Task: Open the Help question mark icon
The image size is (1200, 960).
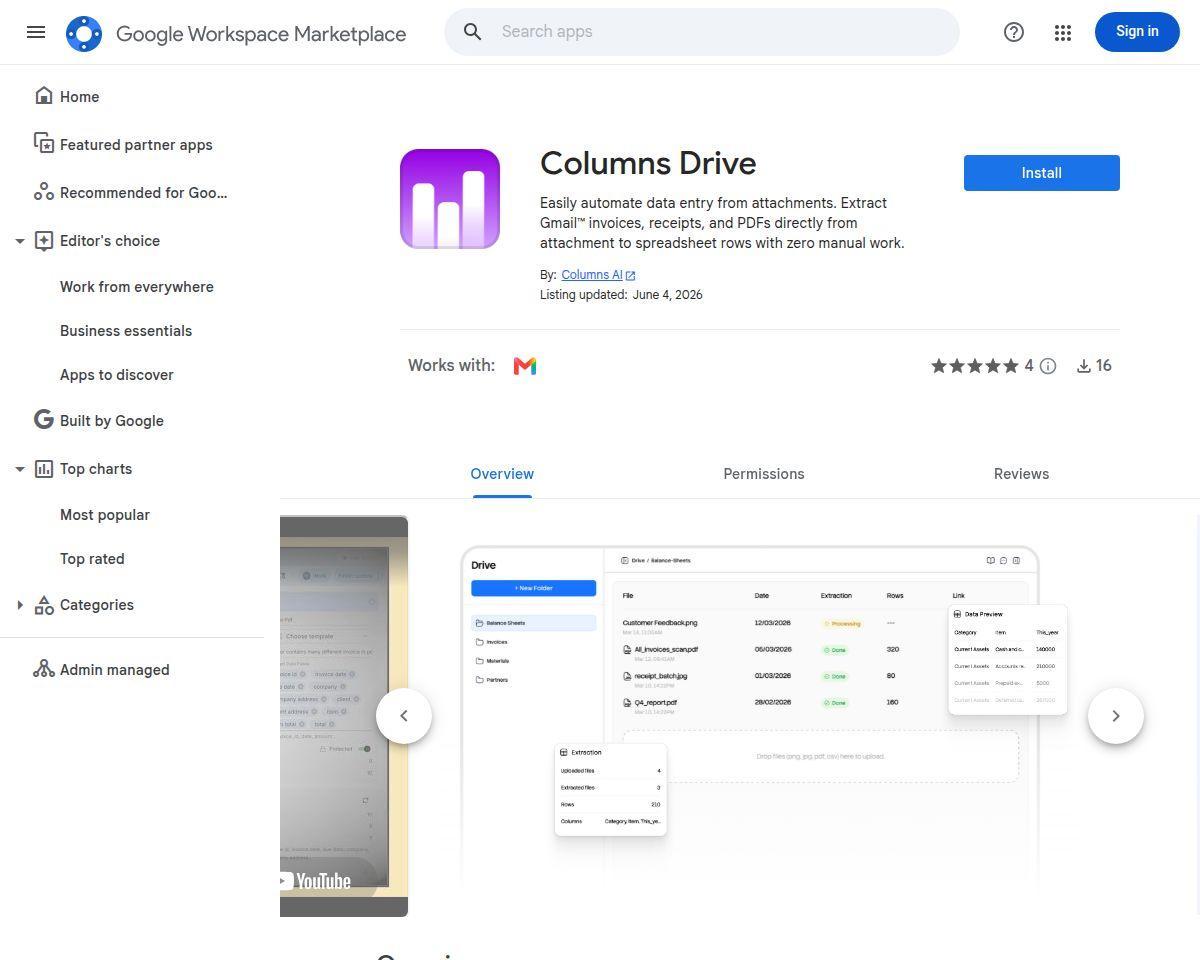Action: click(x=1014, y=32)
